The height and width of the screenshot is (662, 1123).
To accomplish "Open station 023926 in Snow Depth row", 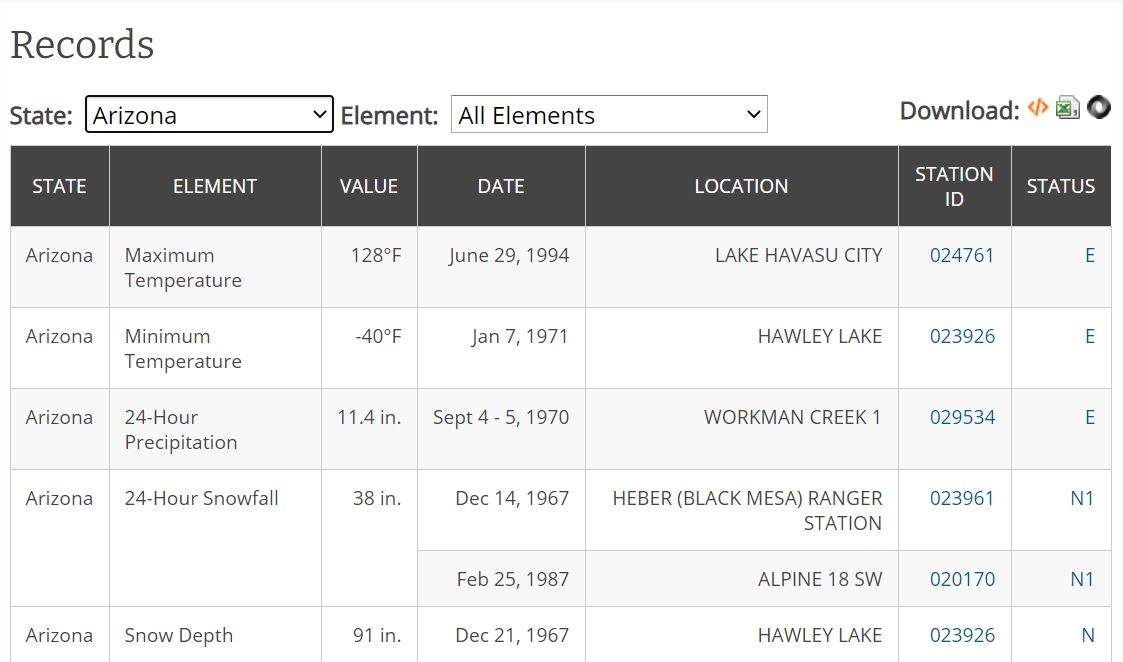I will tap(962, 635).
